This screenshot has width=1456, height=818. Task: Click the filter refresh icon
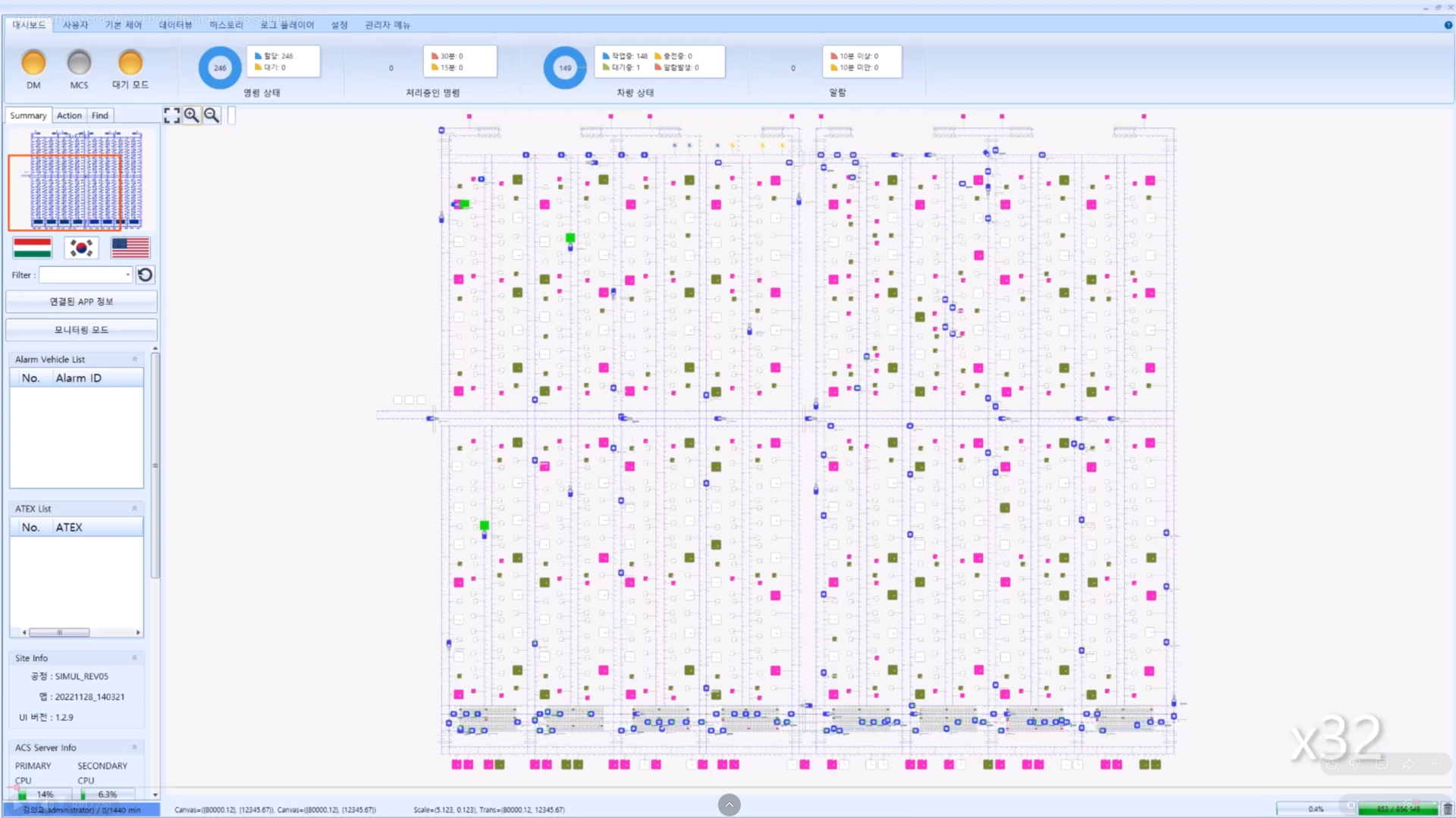point(145,274)
